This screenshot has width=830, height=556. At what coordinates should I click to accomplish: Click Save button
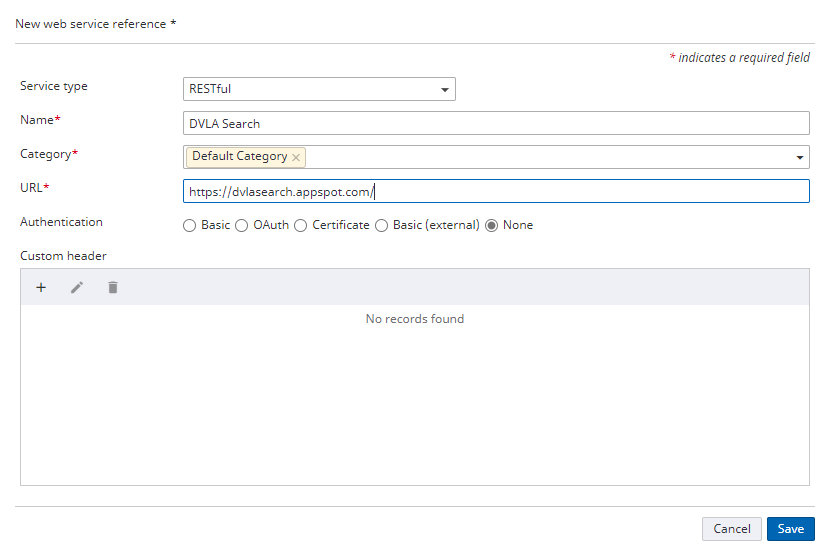790,528
